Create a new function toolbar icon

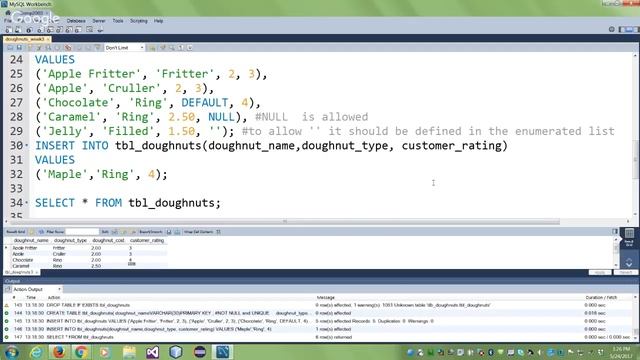point(78,30)
